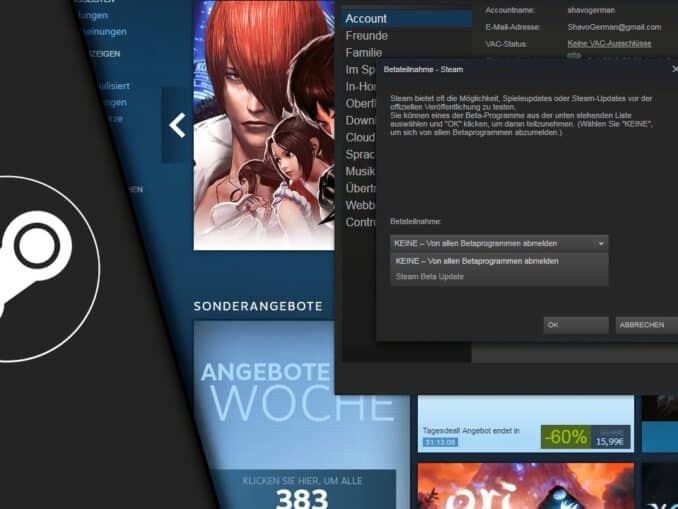Click the 'Betateilnahme - Steam' dialog title
This screenshot has height=509, width=678.
[423, 69]
